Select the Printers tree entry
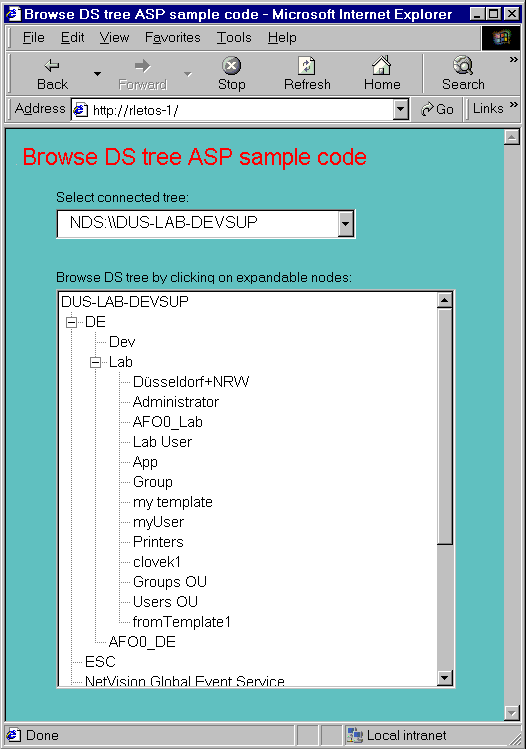The image size is (526, 749). [x=158, y=542]
